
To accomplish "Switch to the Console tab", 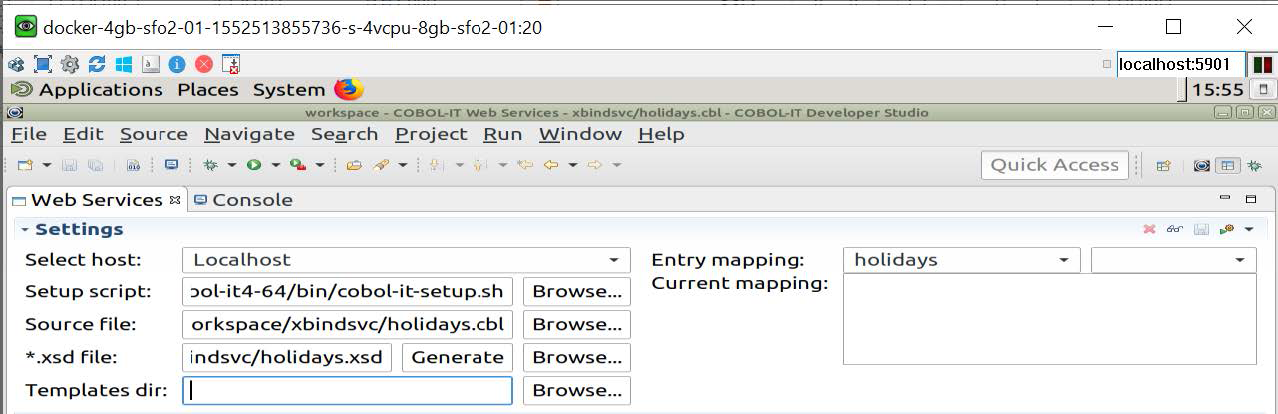I will pyautogui.click(x=243, y=199).
